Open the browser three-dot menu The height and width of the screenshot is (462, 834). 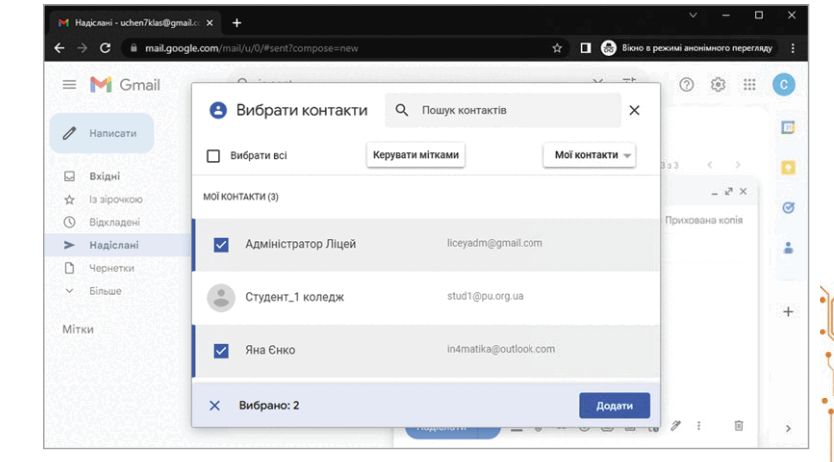click(793, 48)
